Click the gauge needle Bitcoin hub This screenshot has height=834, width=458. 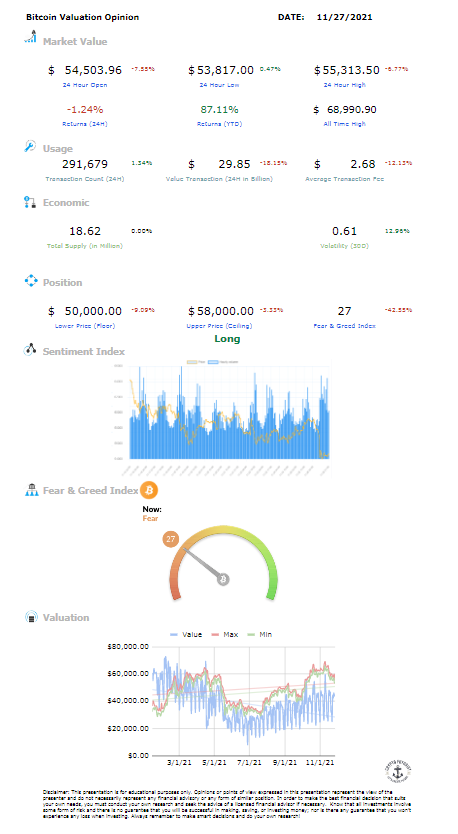223,579
